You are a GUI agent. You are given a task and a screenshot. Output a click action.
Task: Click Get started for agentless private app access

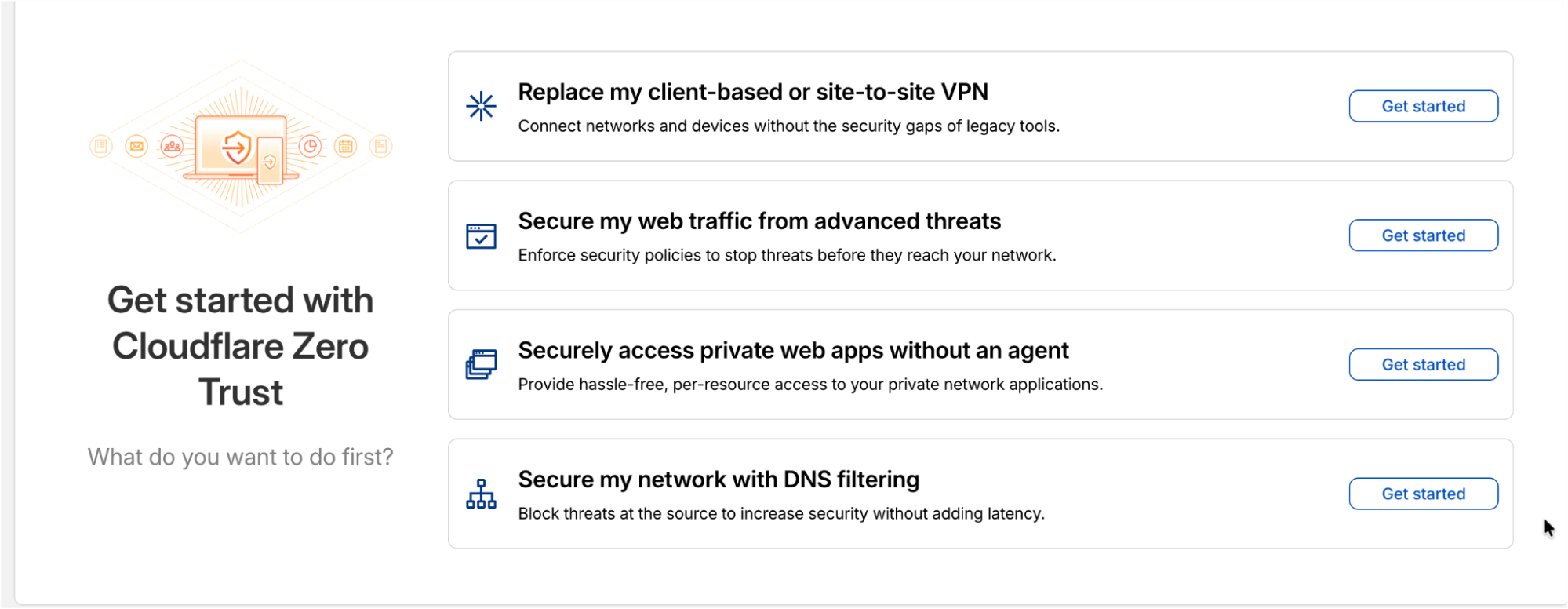point(1423,364)
